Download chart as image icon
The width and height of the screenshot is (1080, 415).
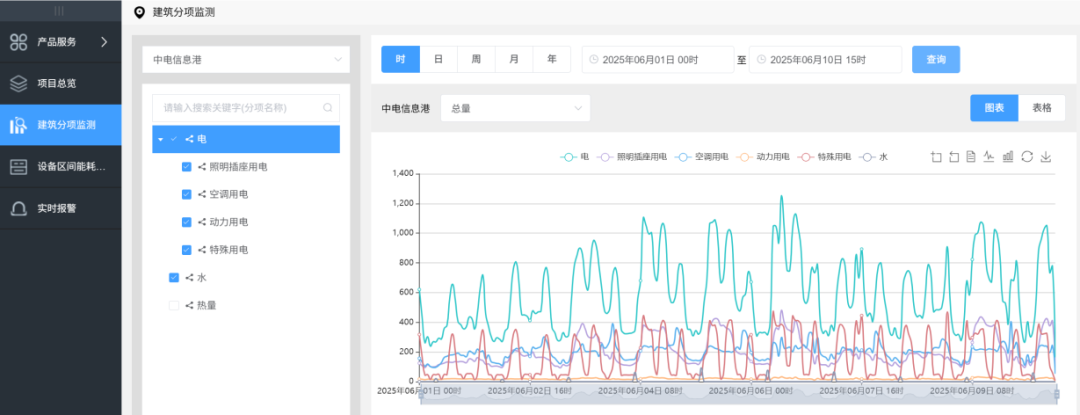pos(1046,157)
